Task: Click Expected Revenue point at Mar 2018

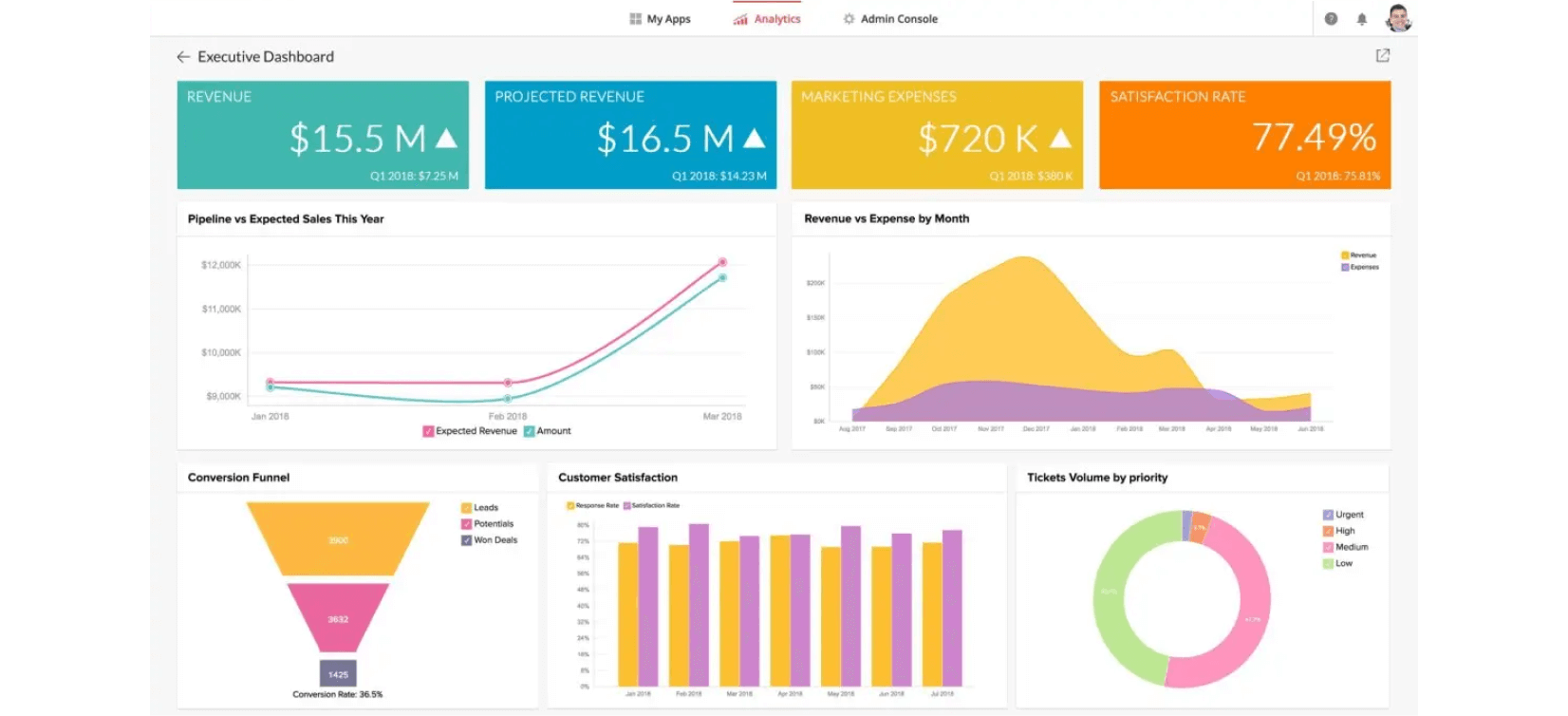Action: (722, 262)
